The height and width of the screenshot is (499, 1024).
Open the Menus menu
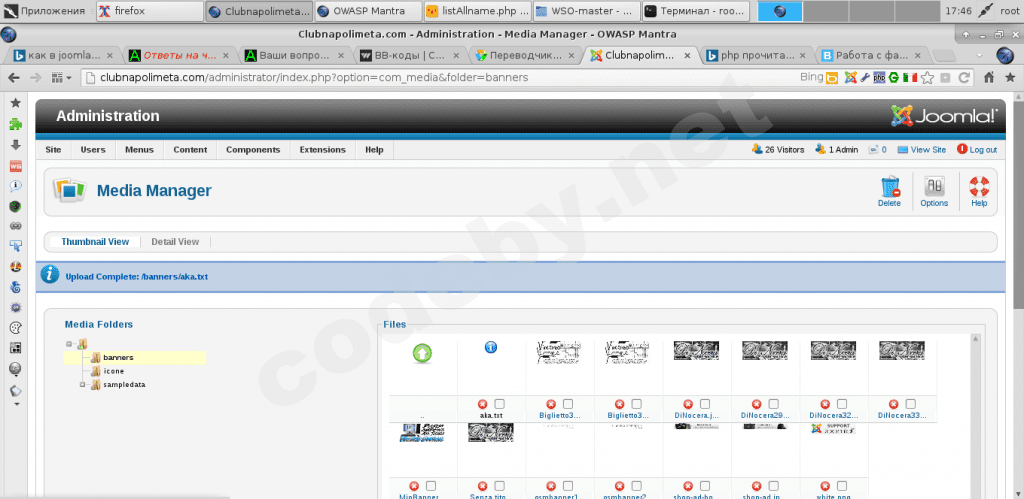[139, 150]
